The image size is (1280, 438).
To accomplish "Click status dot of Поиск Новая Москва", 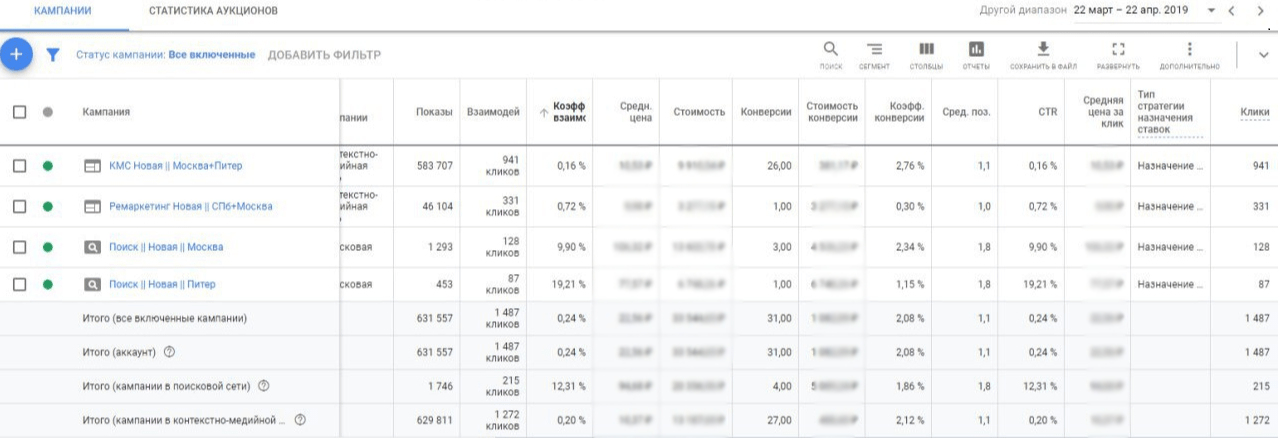I will [x=47, y=247].
